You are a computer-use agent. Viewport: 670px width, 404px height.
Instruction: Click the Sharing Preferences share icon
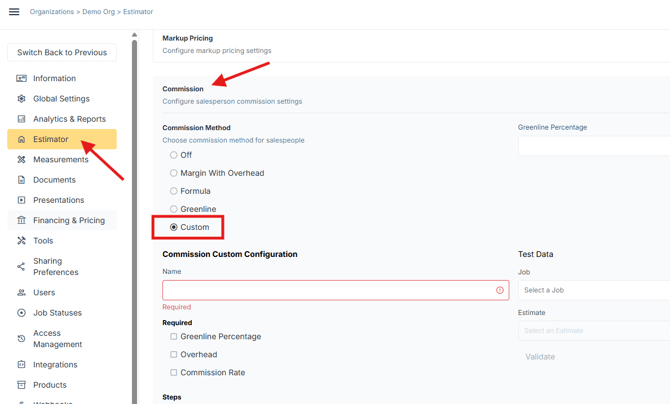(x=21, y=266)
